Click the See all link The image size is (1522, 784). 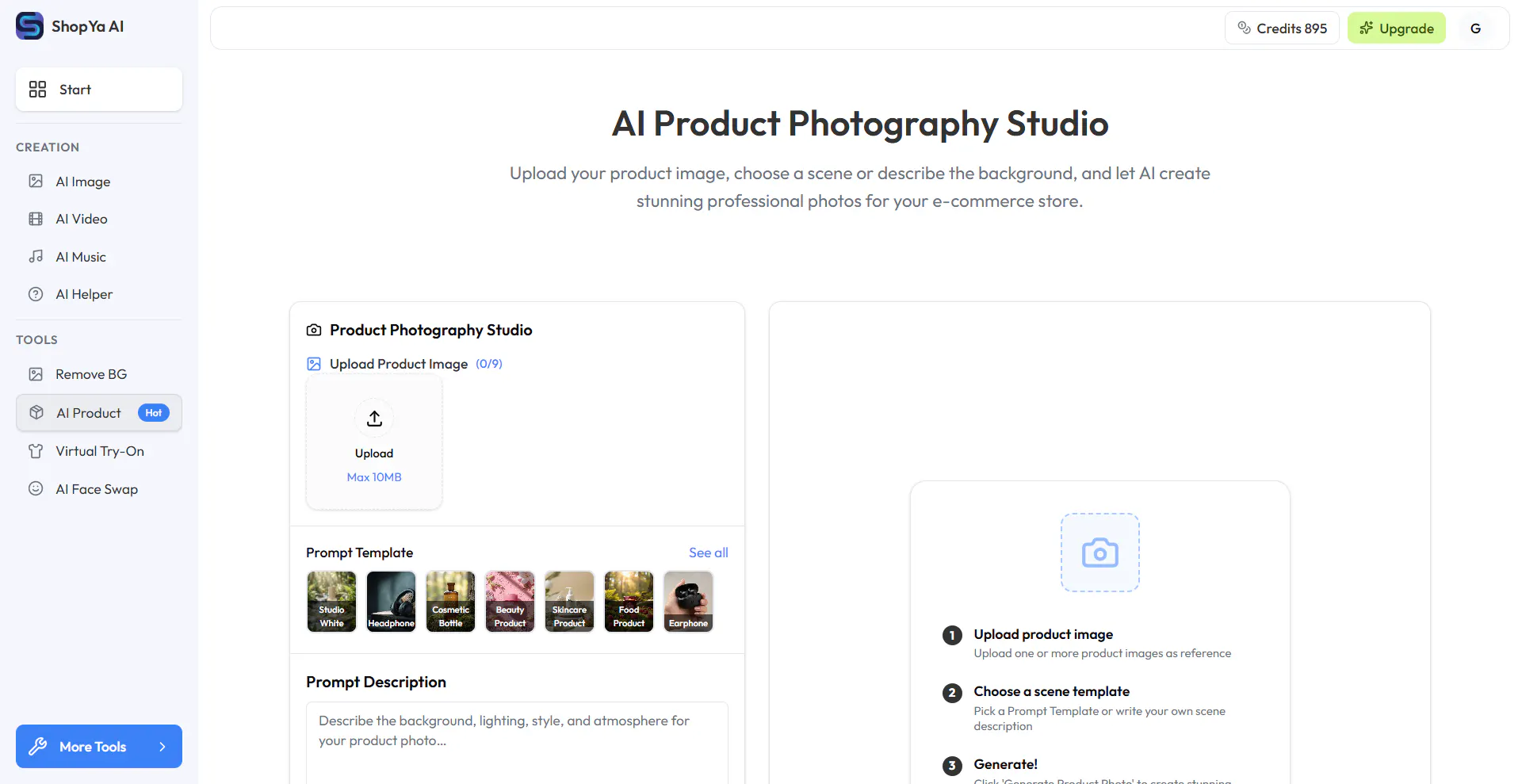pyautogui.click(x=709, y=553)
